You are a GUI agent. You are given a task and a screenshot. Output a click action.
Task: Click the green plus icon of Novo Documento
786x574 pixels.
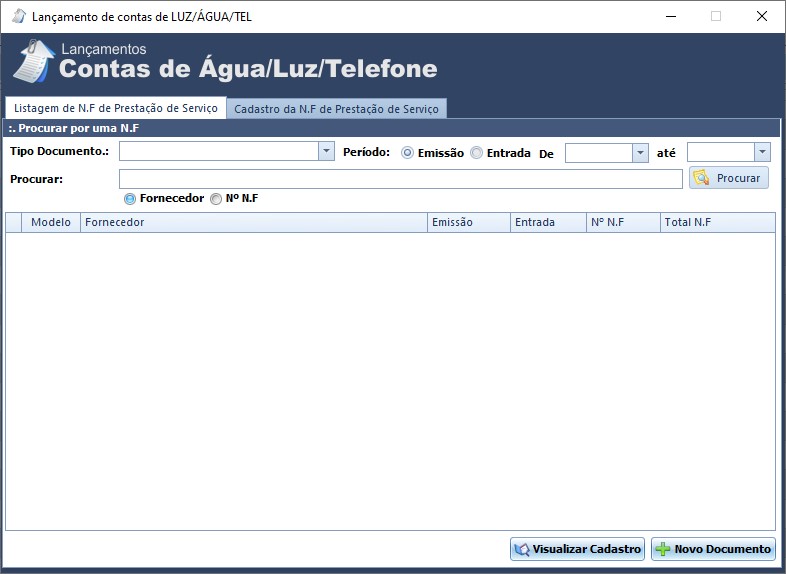tap(662, 549)
